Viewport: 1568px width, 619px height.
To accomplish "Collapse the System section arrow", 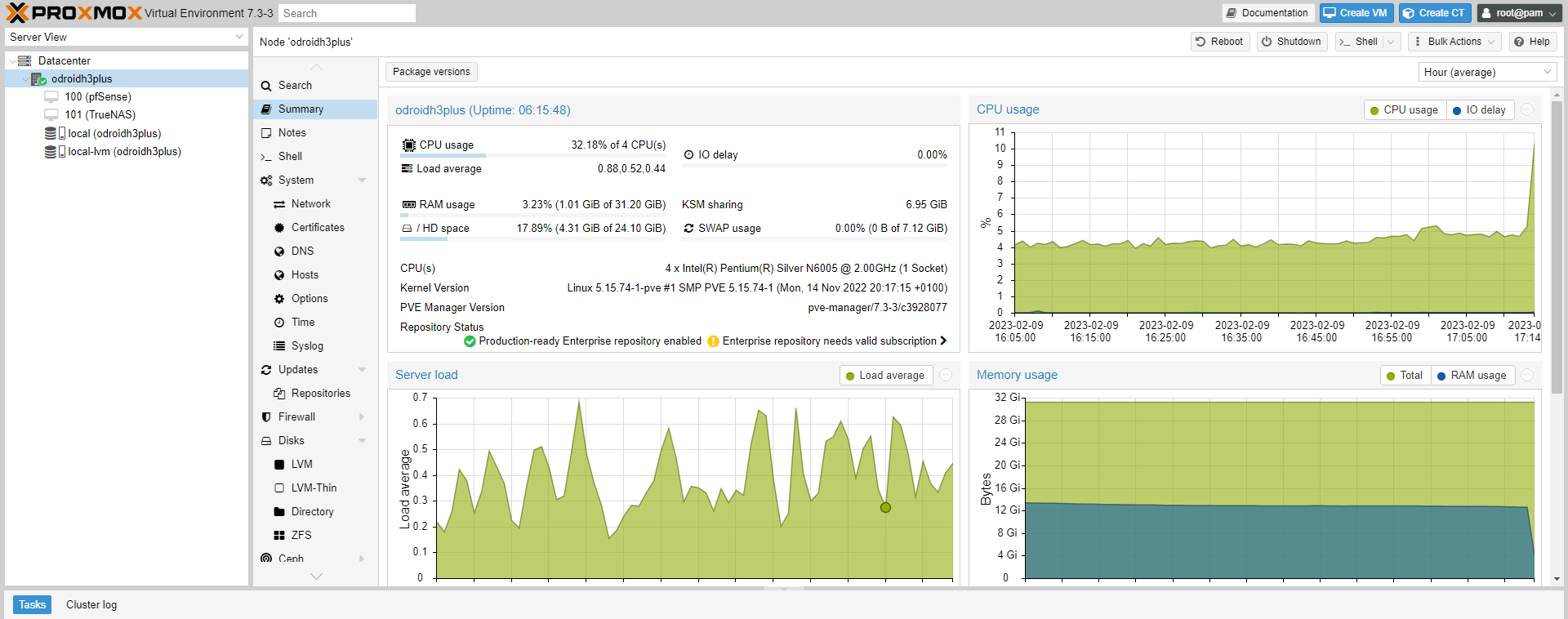I will pyautogui.click(x=362, y=180).
